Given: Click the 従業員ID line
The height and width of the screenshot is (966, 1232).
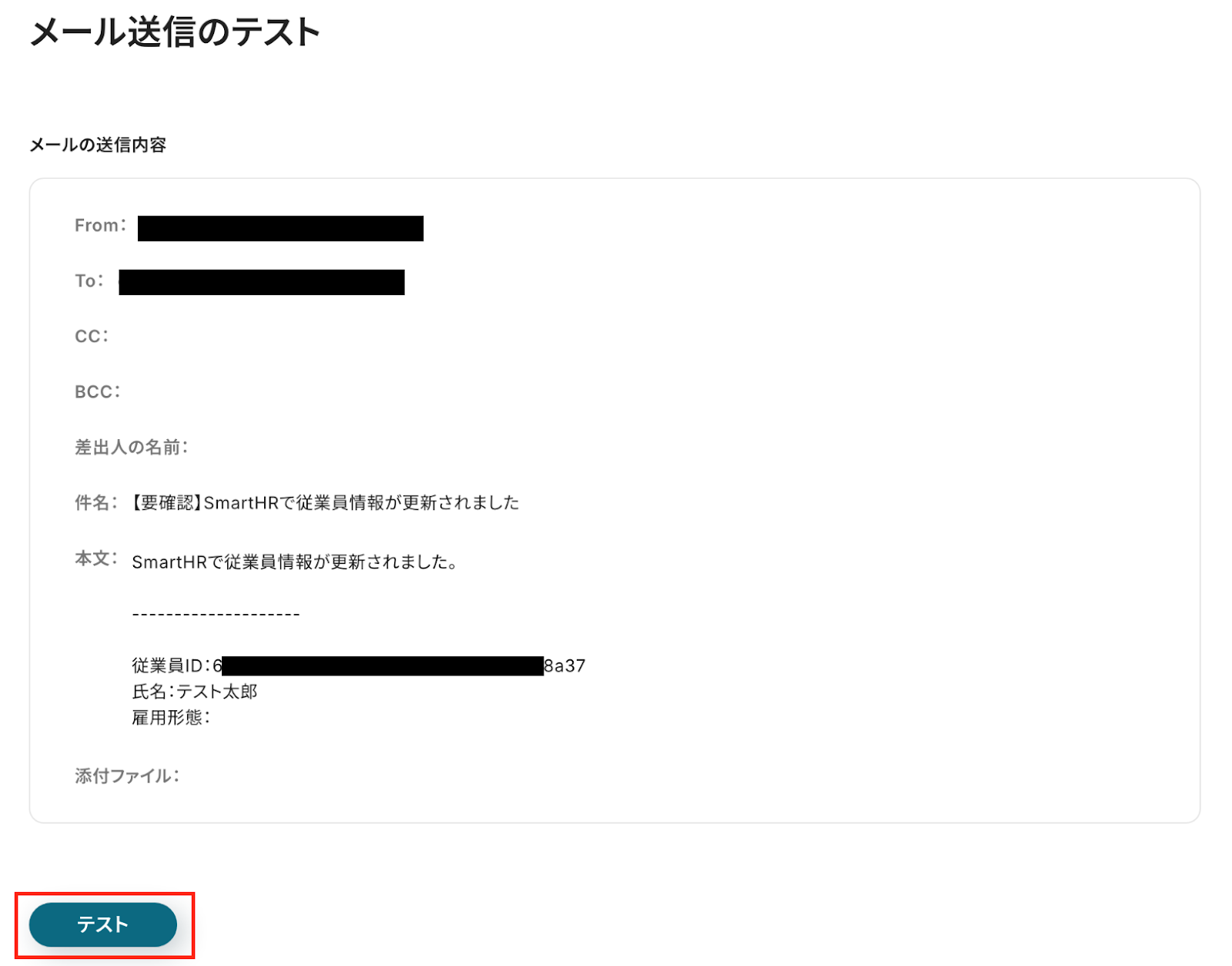Looking at the screenshot, I should pos(359,666).
